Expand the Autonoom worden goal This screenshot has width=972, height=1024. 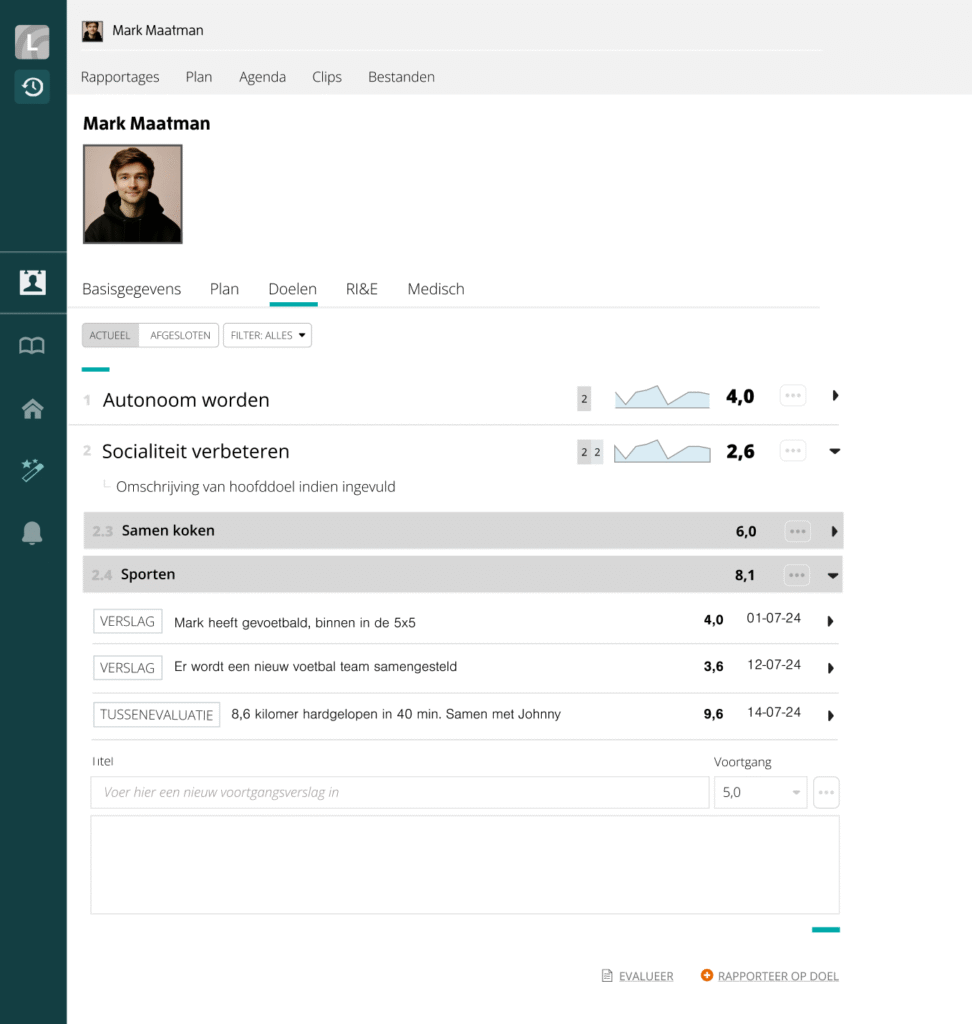(835, 396)
